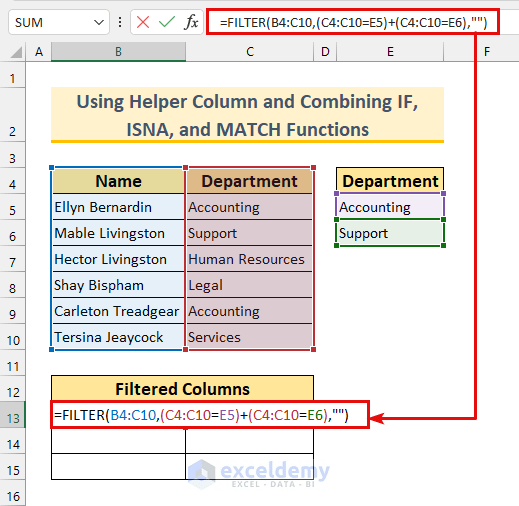Click the formula bar FILTER formula text

coord(353,23)
